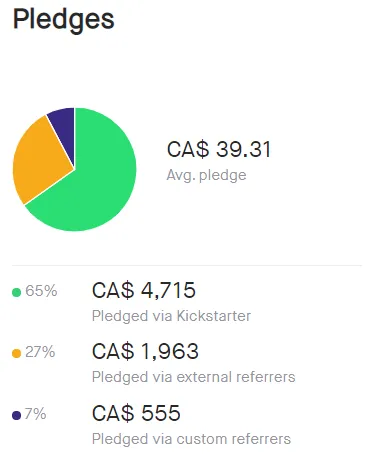Click the CA$ 4,715 amount

click(x=144, y=290)
